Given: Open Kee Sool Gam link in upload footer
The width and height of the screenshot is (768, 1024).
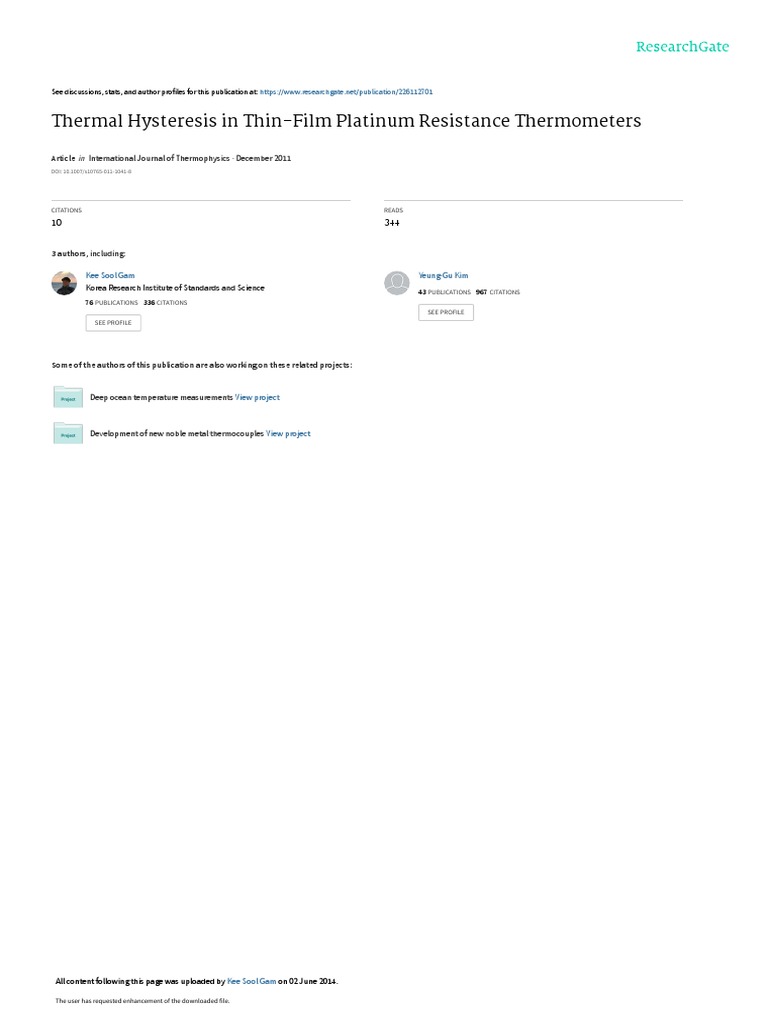Looking at the screenshot, I should tap(251, 981).
